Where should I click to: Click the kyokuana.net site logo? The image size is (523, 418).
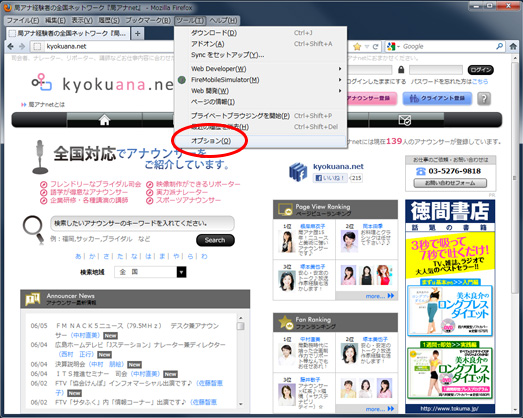(x=103, y=83)
